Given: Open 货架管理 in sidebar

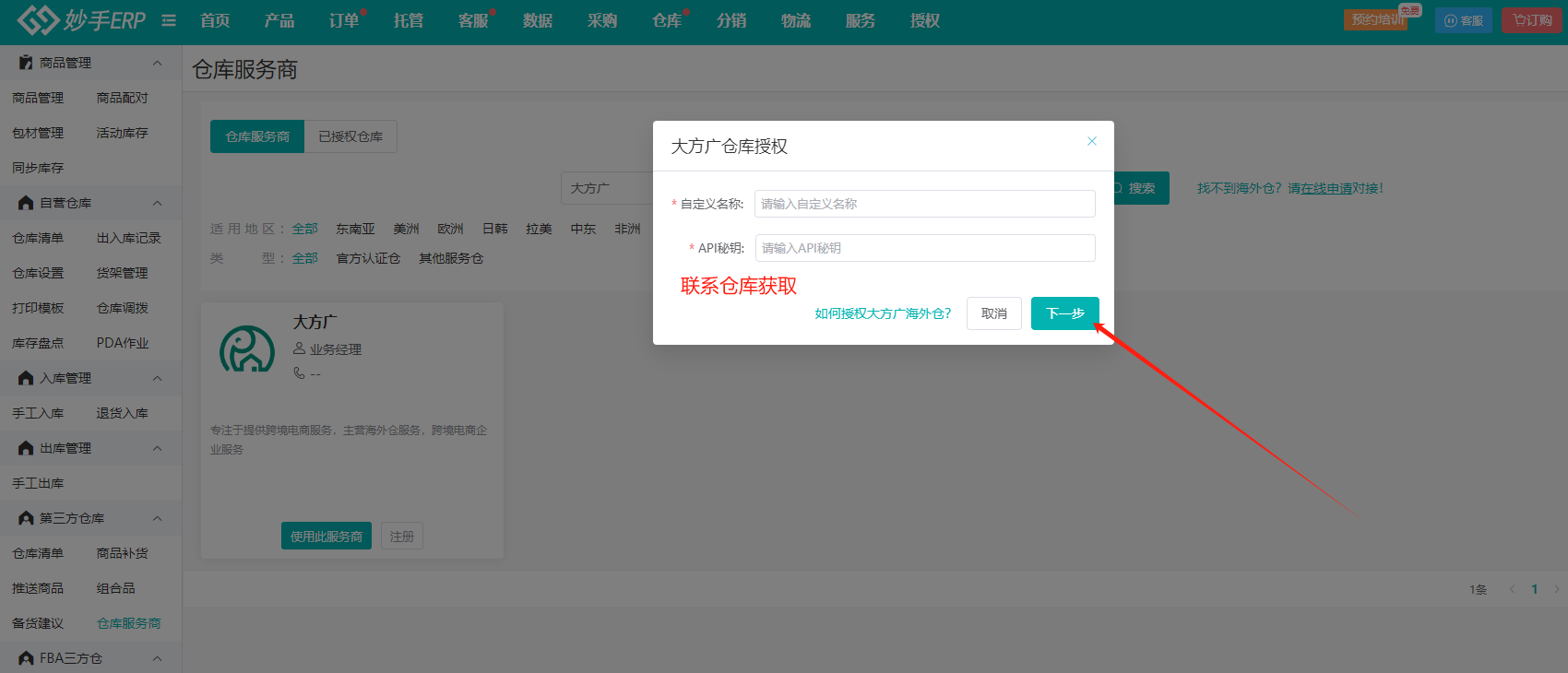Looking at the screenshot, I should (x=122, y=273).
